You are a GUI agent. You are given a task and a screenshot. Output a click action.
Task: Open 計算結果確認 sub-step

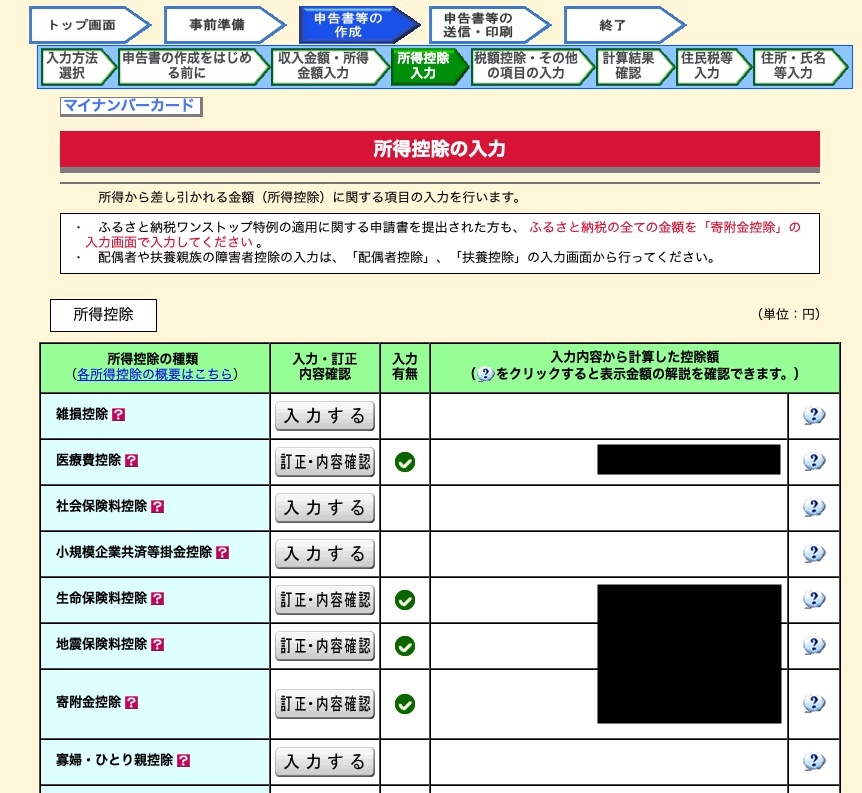coord(634,66)
